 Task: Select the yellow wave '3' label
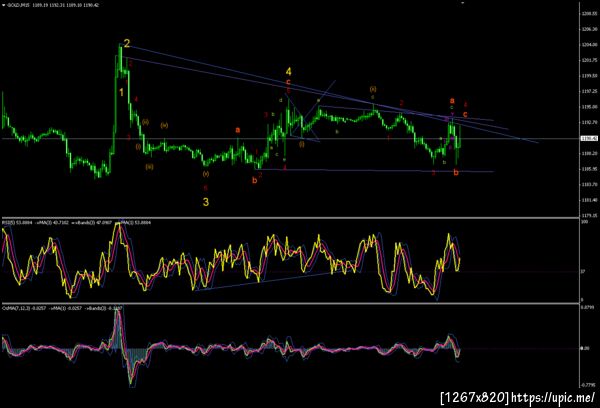click(206, 202)
